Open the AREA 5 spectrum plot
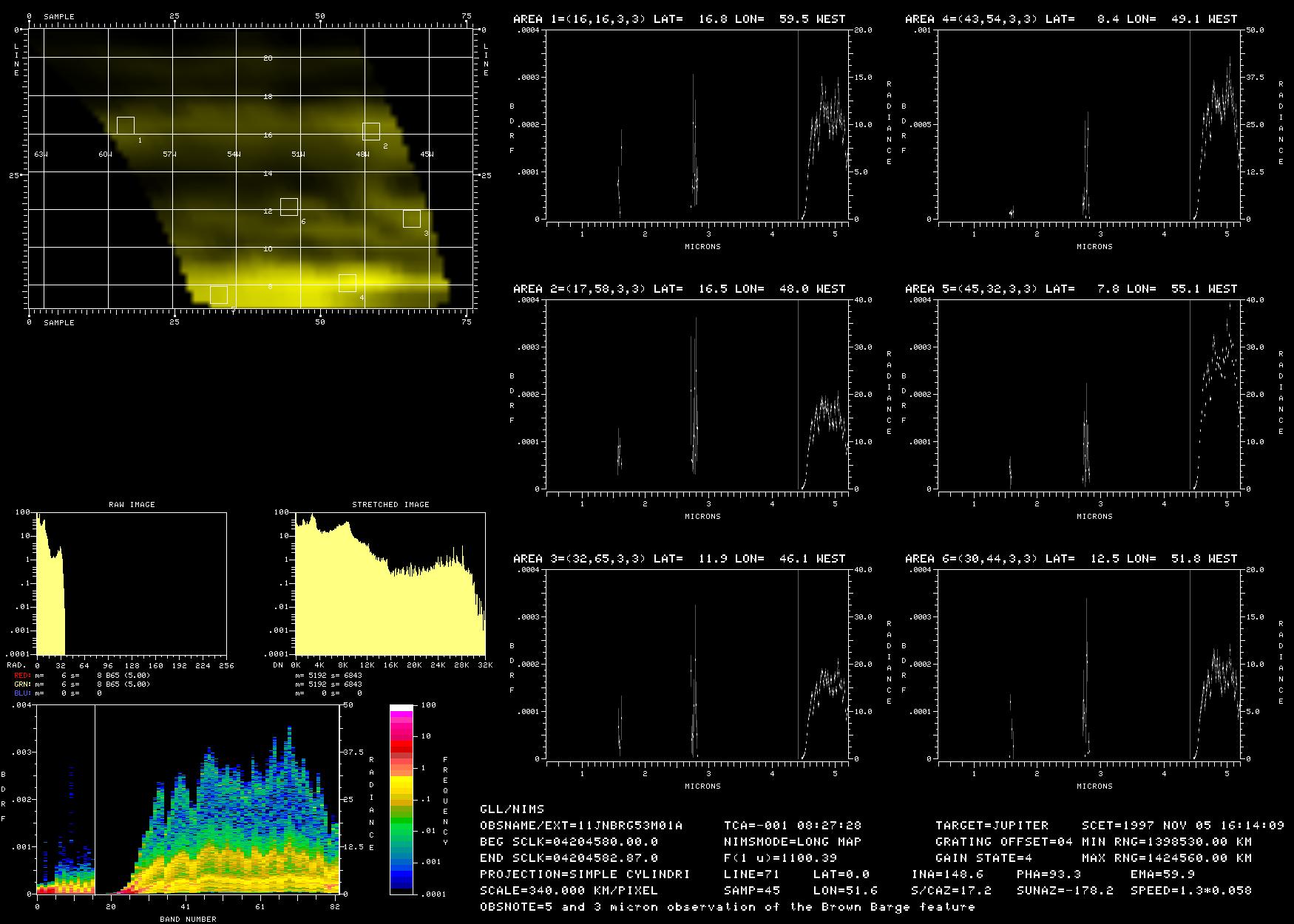The height and width of the screenshot is (924, 1294). pos(1089,395)
